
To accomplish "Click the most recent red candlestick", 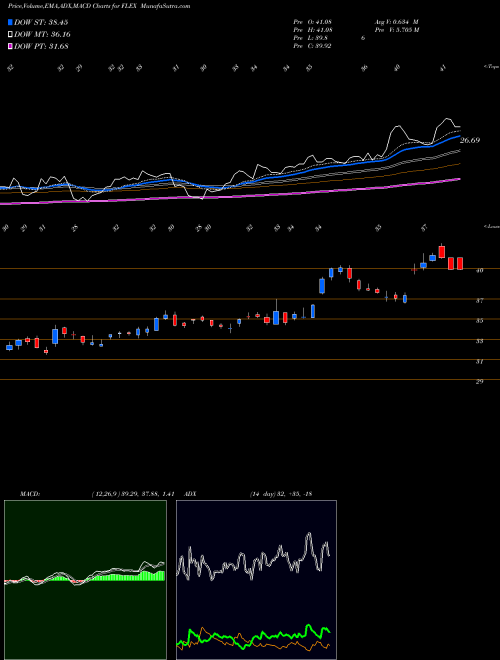I will [x=460, y=263].
